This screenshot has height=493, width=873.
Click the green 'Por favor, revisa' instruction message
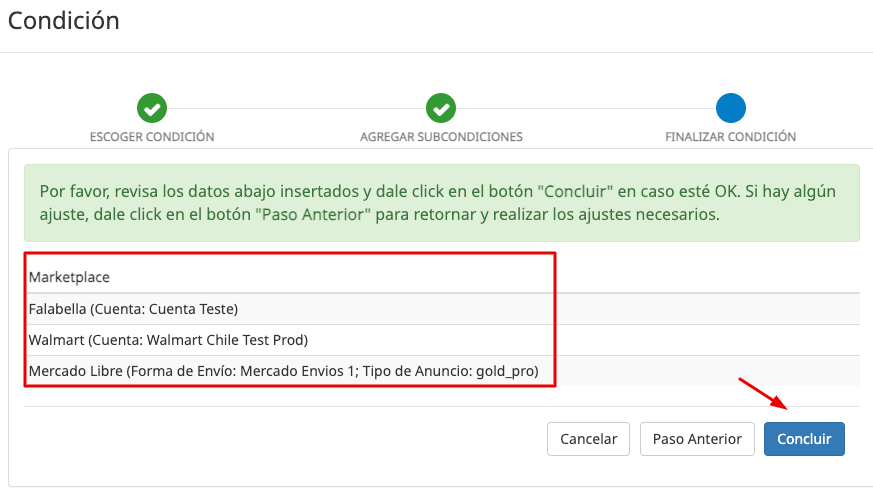click(x=442, y=203)
